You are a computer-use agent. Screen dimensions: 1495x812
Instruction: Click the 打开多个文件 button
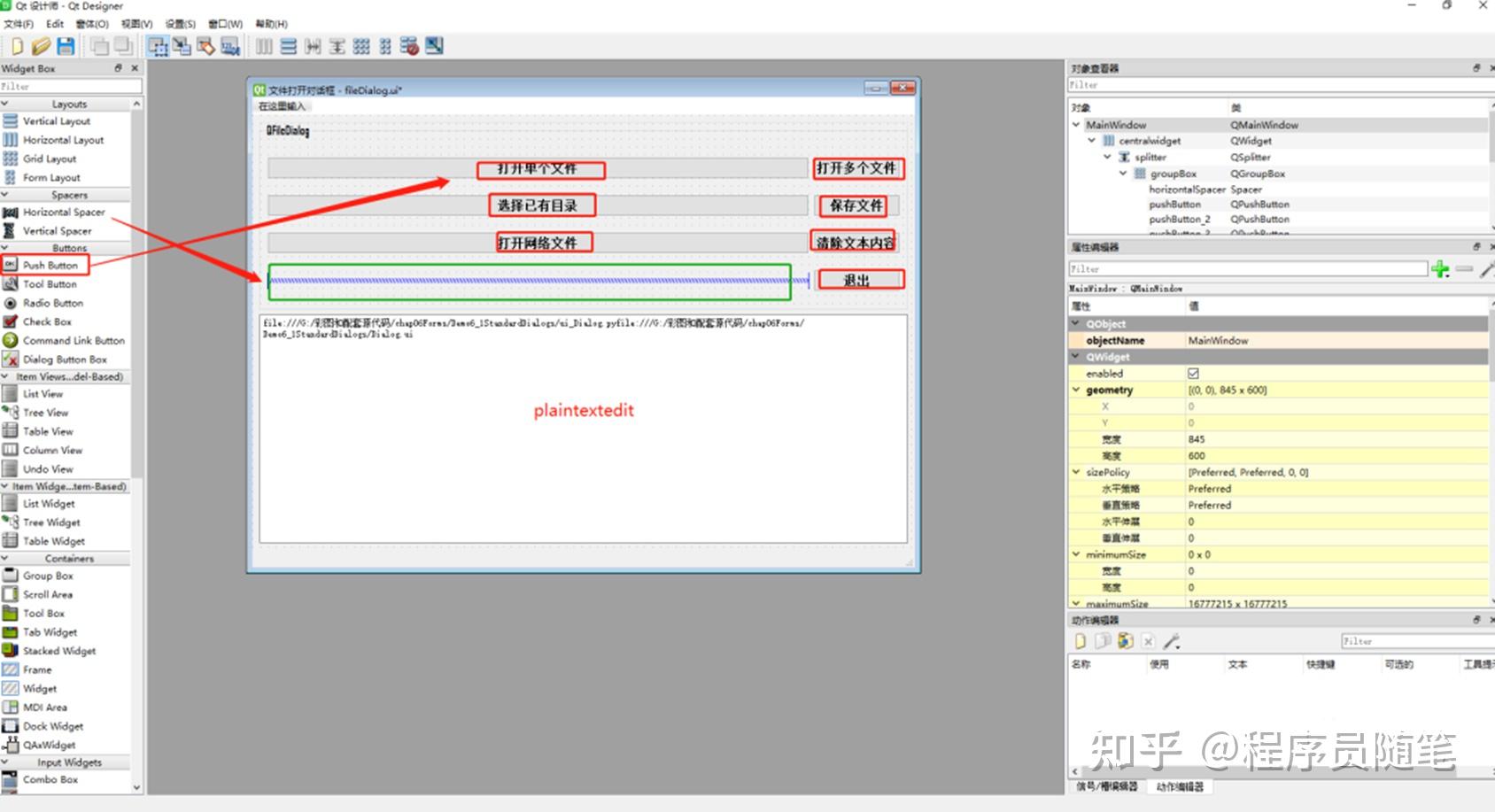tap(856, 167)
